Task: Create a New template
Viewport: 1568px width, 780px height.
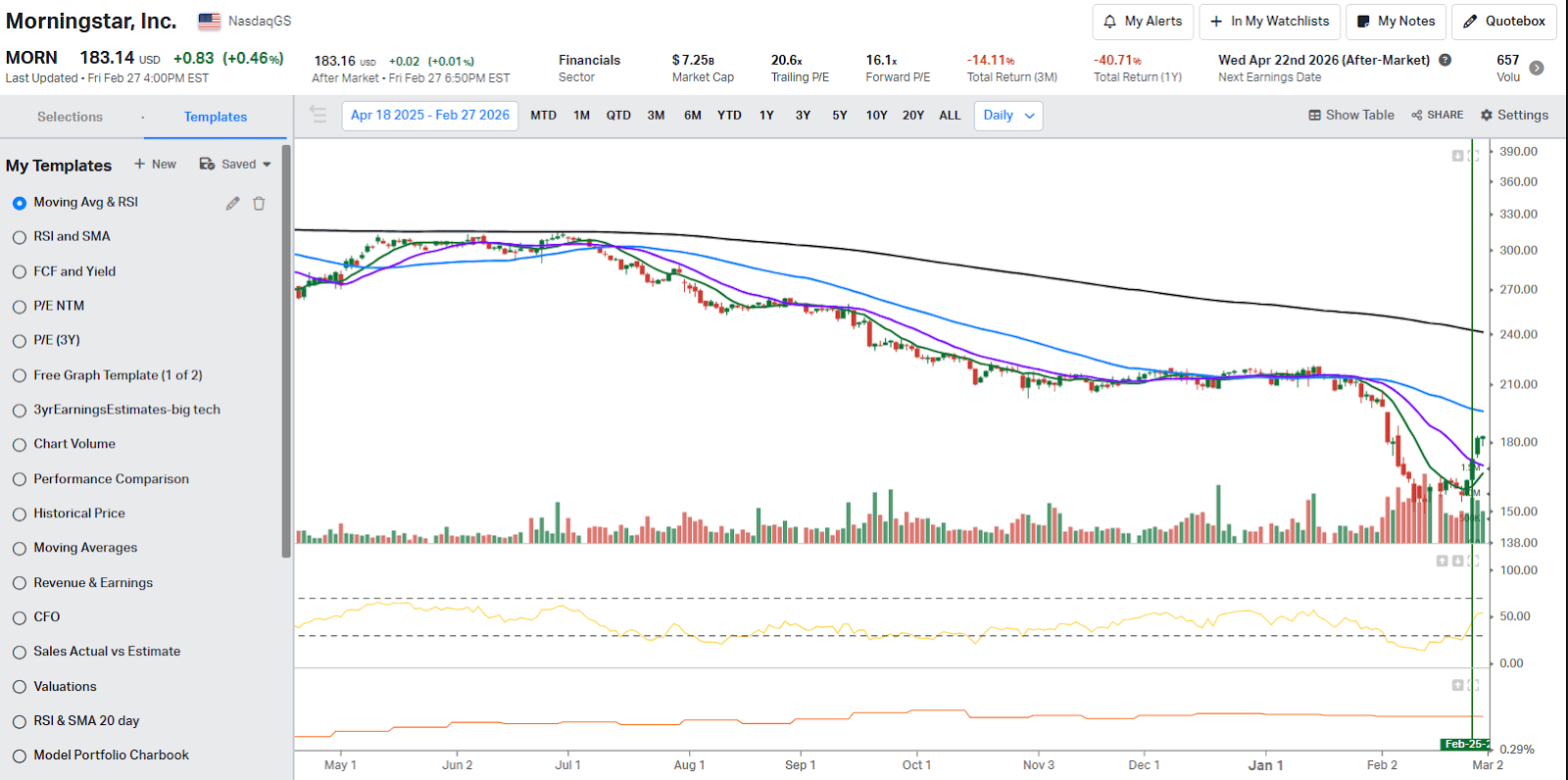Action: [x=155, y=164]
